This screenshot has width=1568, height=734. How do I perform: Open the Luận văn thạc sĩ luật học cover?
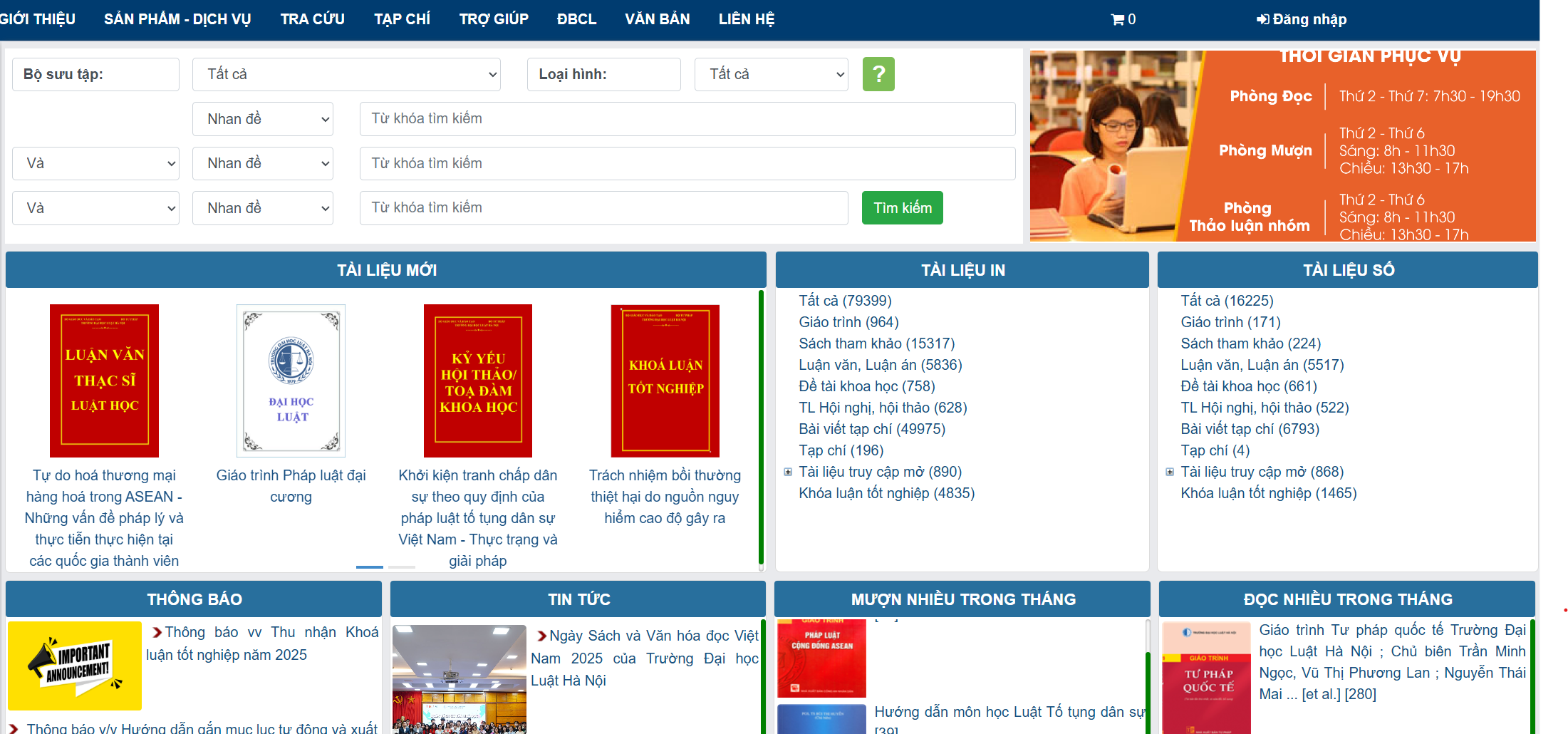click(x=104, y=381)
